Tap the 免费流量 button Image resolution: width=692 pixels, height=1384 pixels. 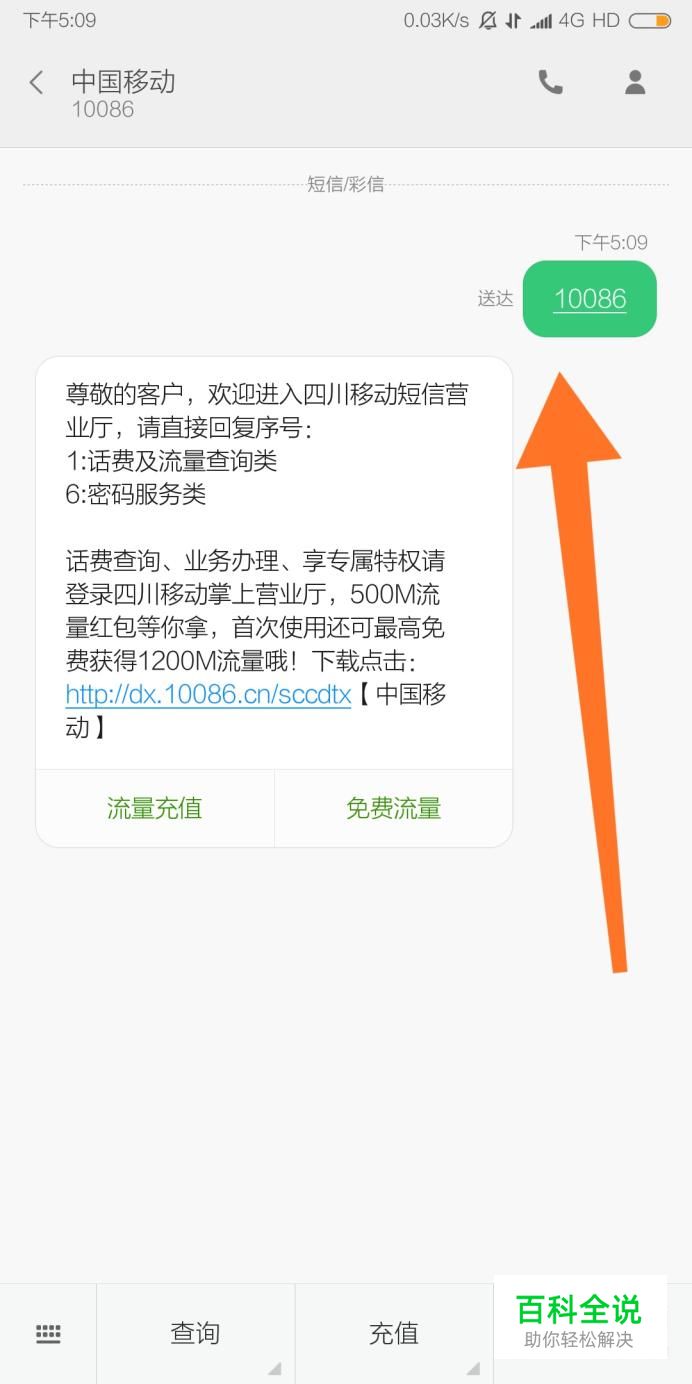tap(394, 808)
